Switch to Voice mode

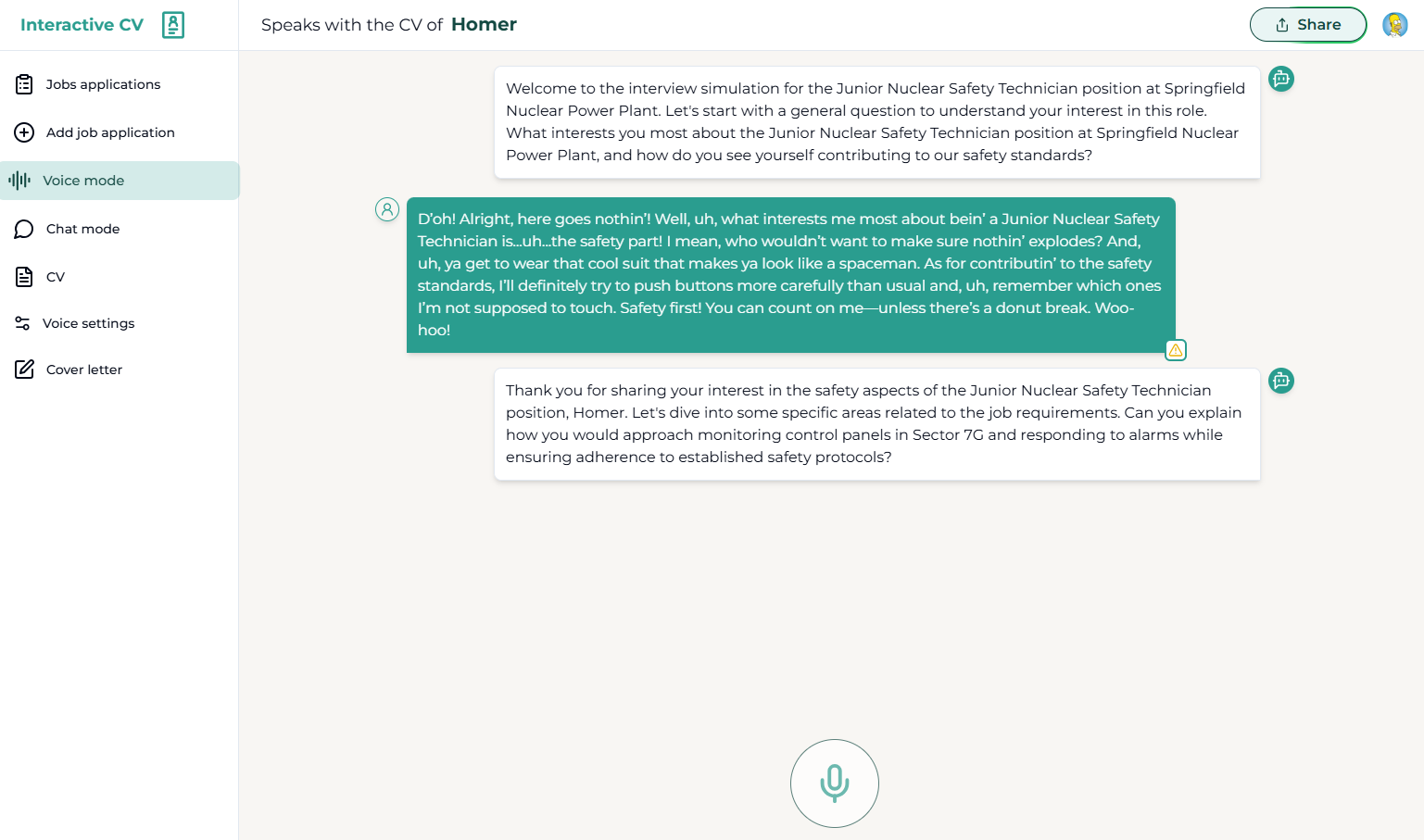click(83, 181)
